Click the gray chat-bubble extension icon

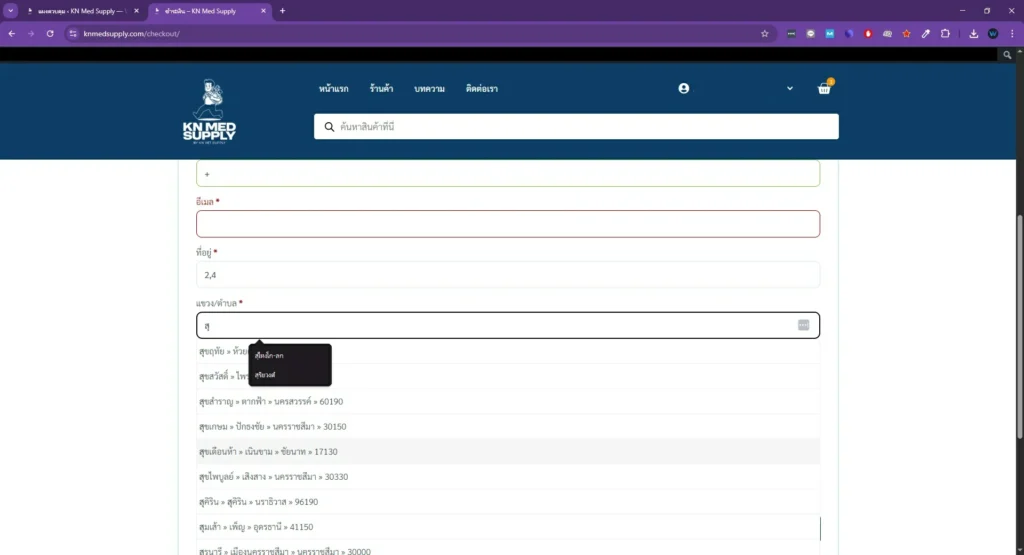point(810,33)
